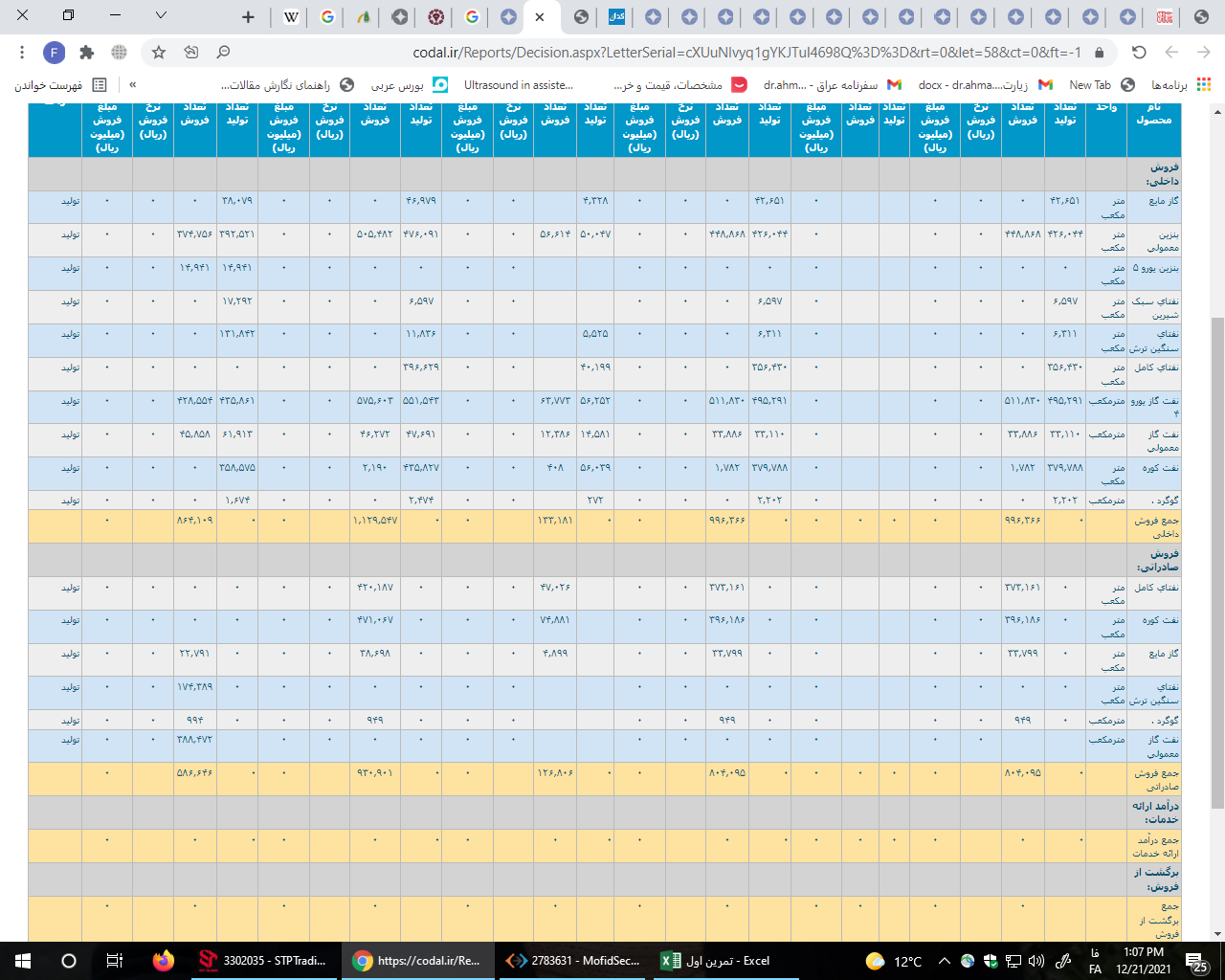Click the vertical scrollbar thumb
This screenshot has height=980, width=1225.
(x=1217, y=565)
